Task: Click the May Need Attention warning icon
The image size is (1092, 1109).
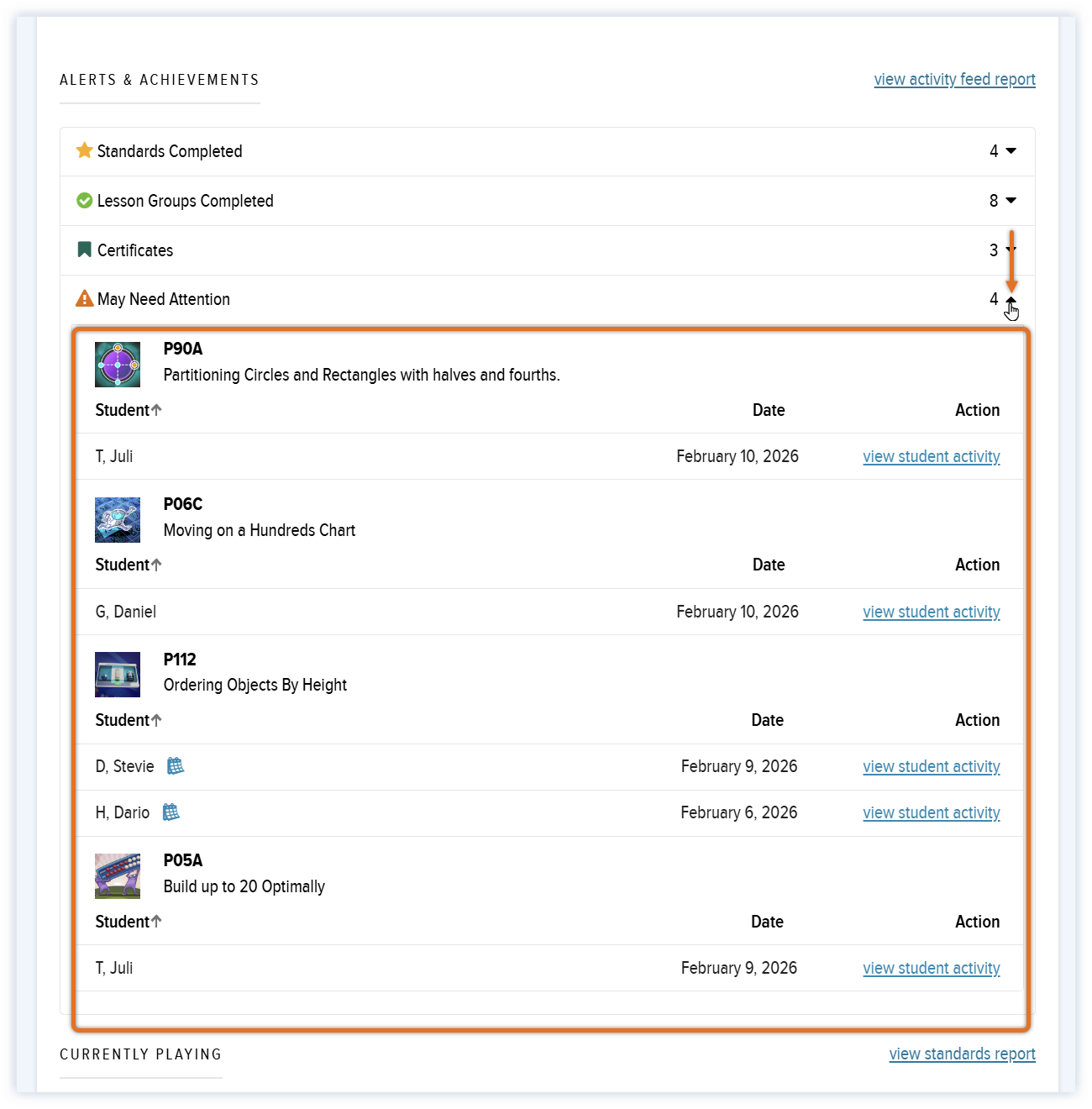Action: pyautogui.click(x=84, y=299)
